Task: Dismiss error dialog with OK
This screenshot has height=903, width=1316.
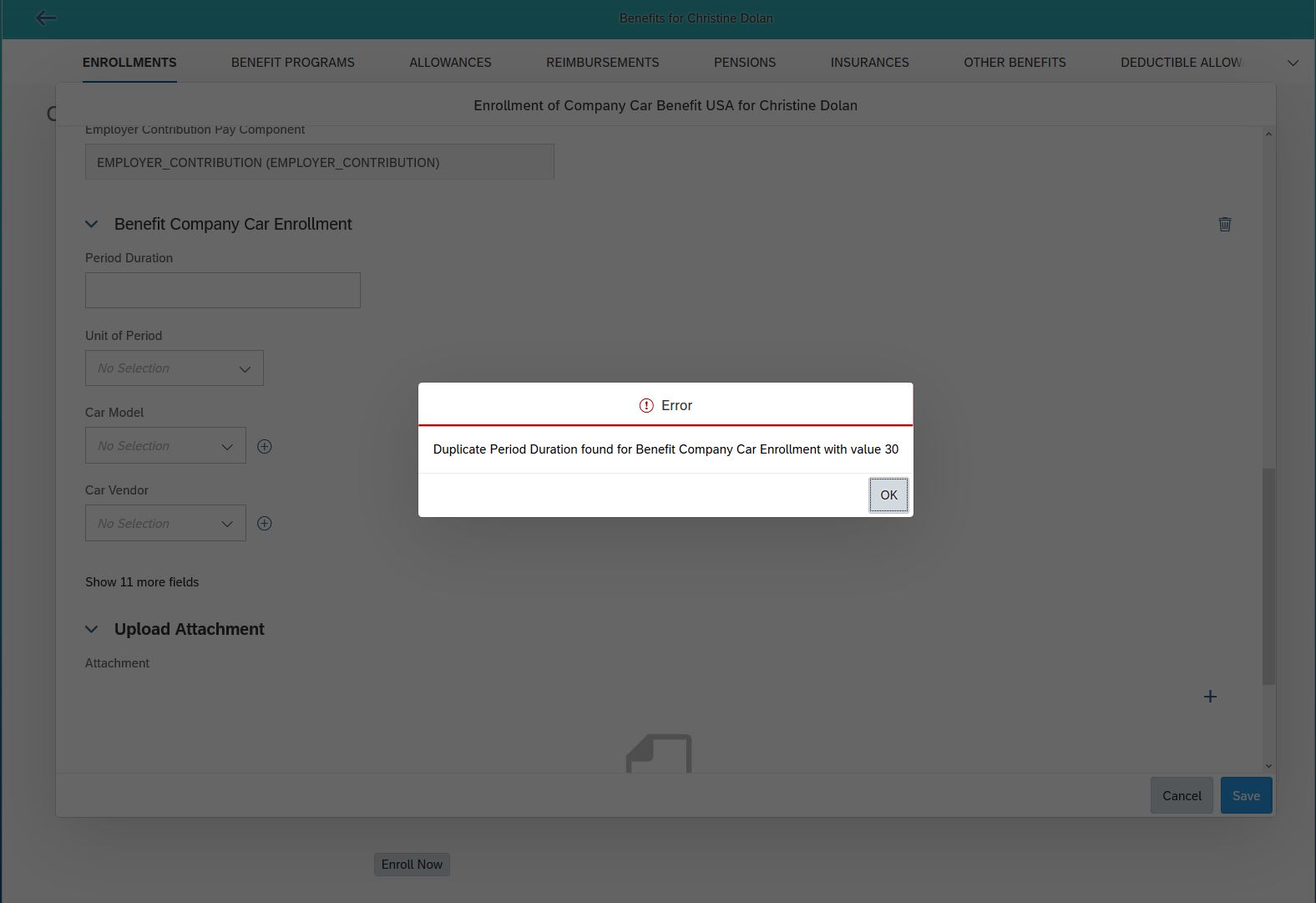Action: point(888,495)
